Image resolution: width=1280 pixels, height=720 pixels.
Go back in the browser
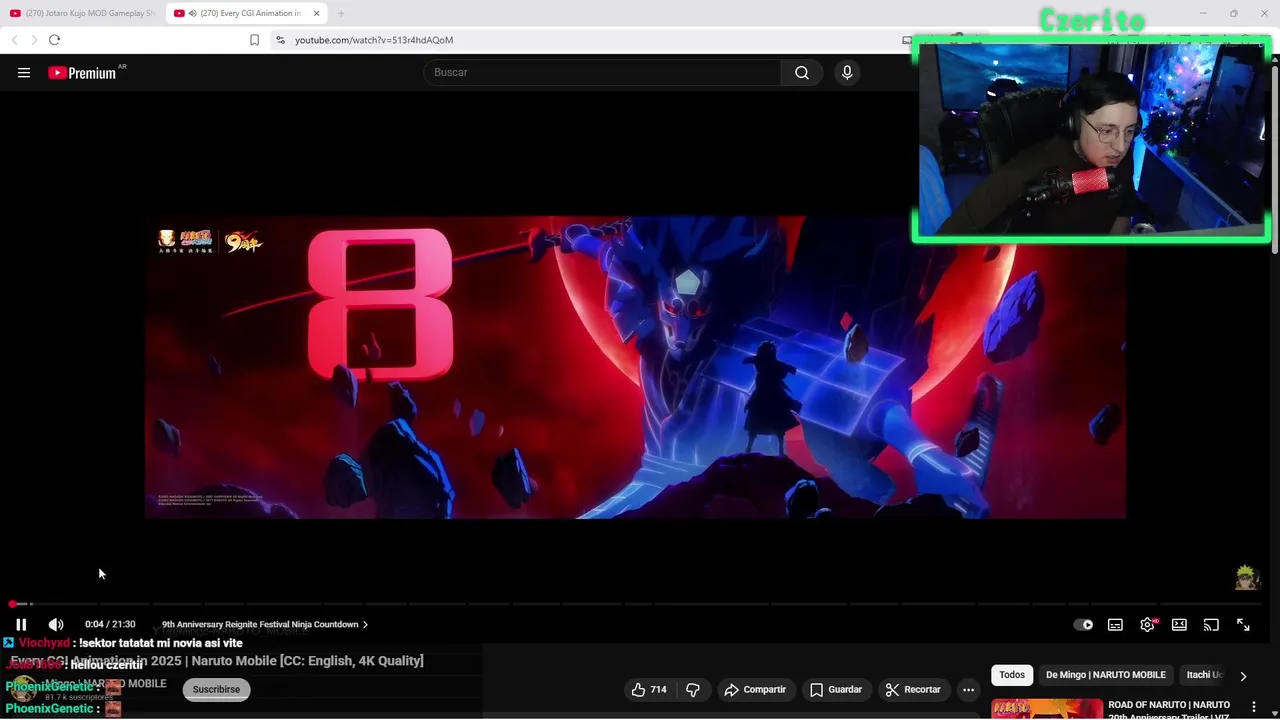[x=14, y=40]
